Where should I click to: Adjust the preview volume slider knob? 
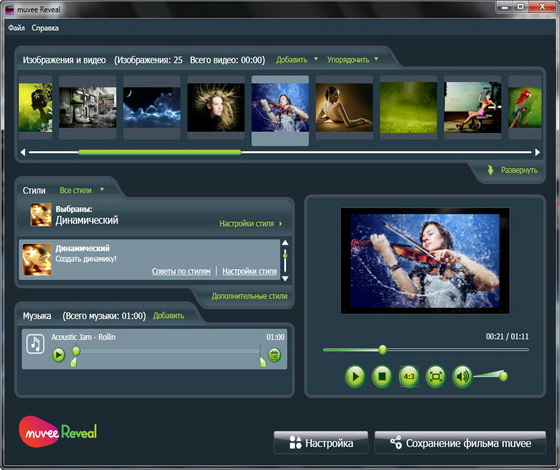503,376
